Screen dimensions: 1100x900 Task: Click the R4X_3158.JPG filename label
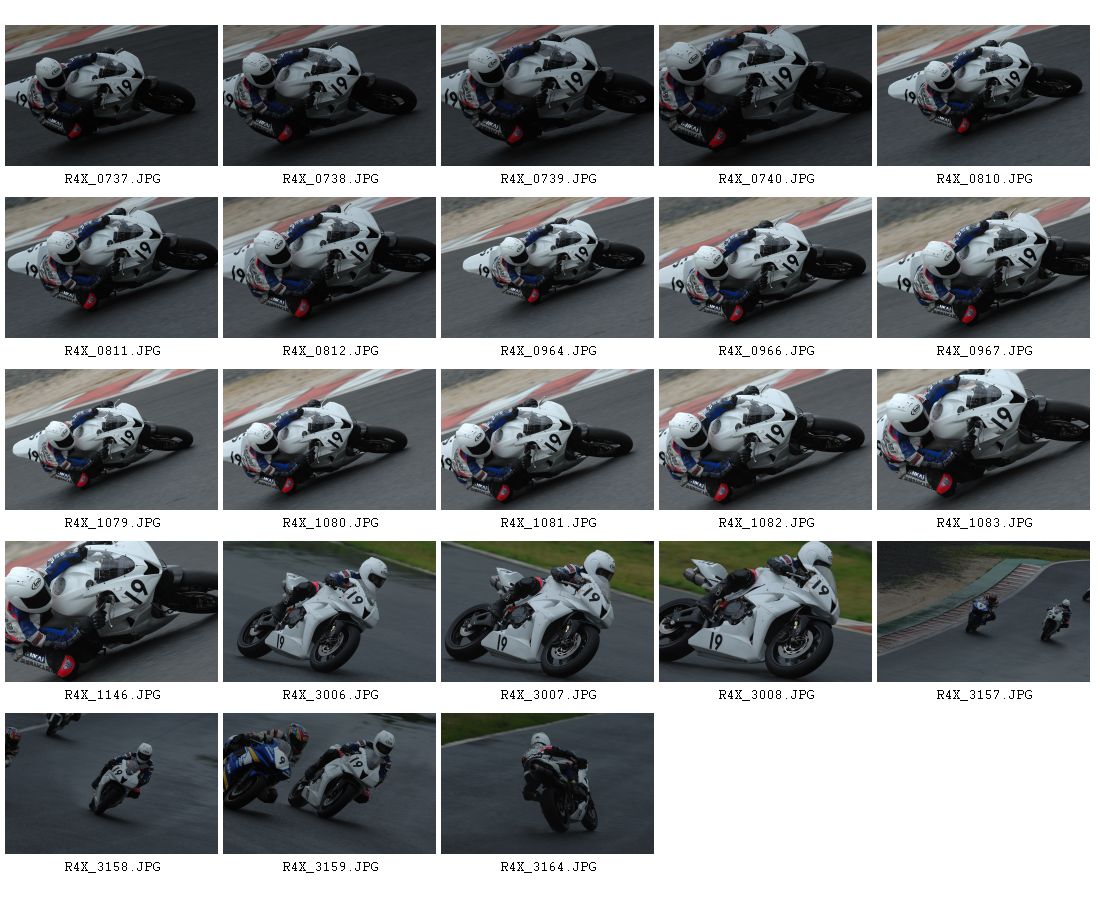pos(112,867)
